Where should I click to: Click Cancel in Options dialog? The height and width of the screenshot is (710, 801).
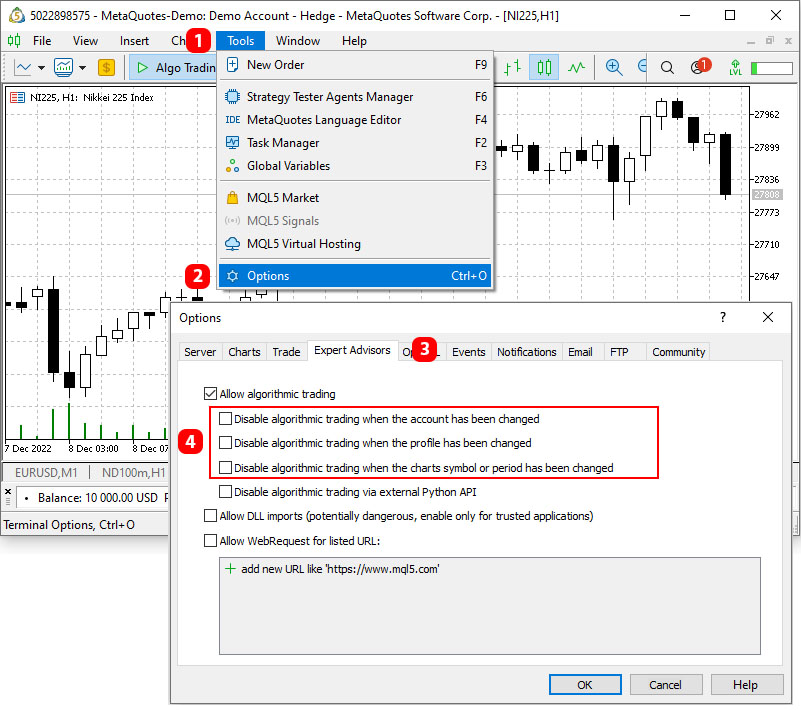click(x=666, y=684)
